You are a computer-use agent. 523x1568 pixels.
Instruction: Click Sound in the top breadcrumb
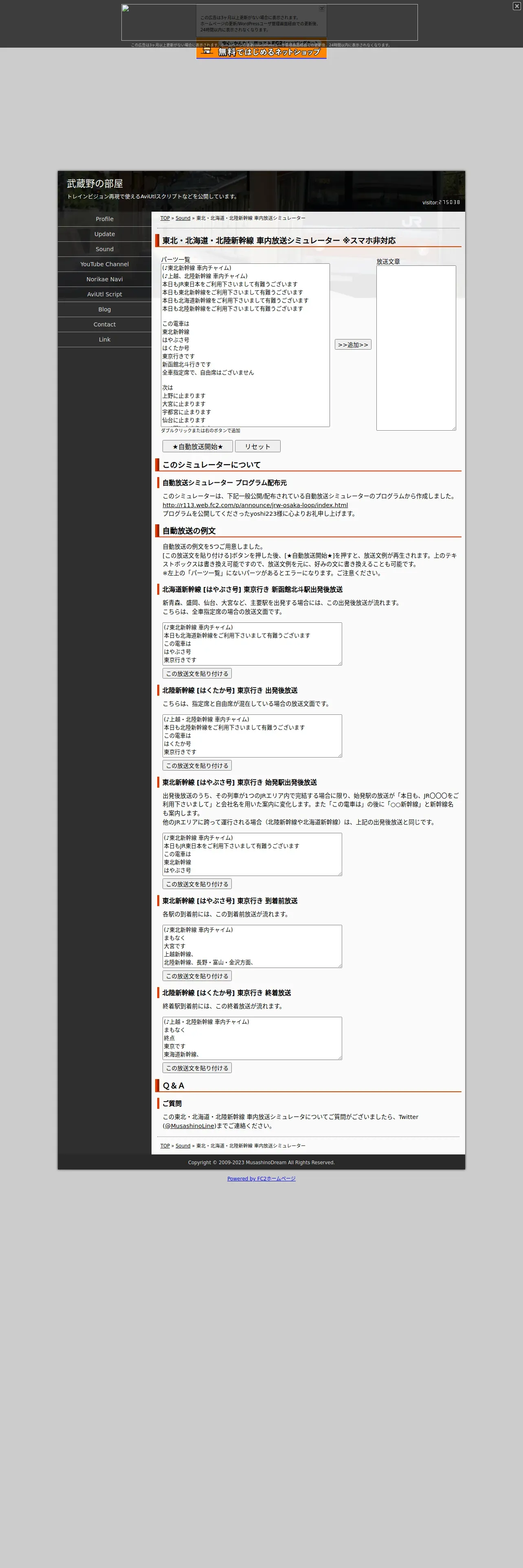[183, 218]
